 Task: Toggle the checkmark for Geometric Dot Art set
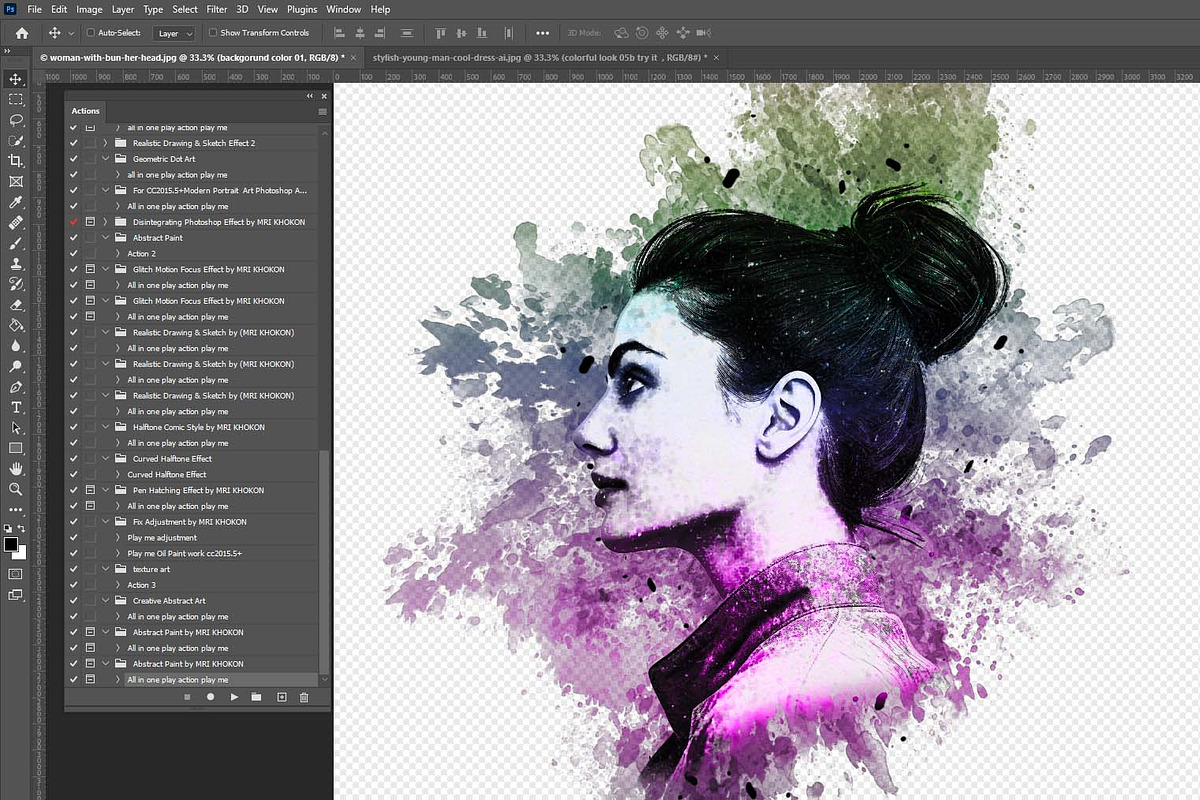73,159
